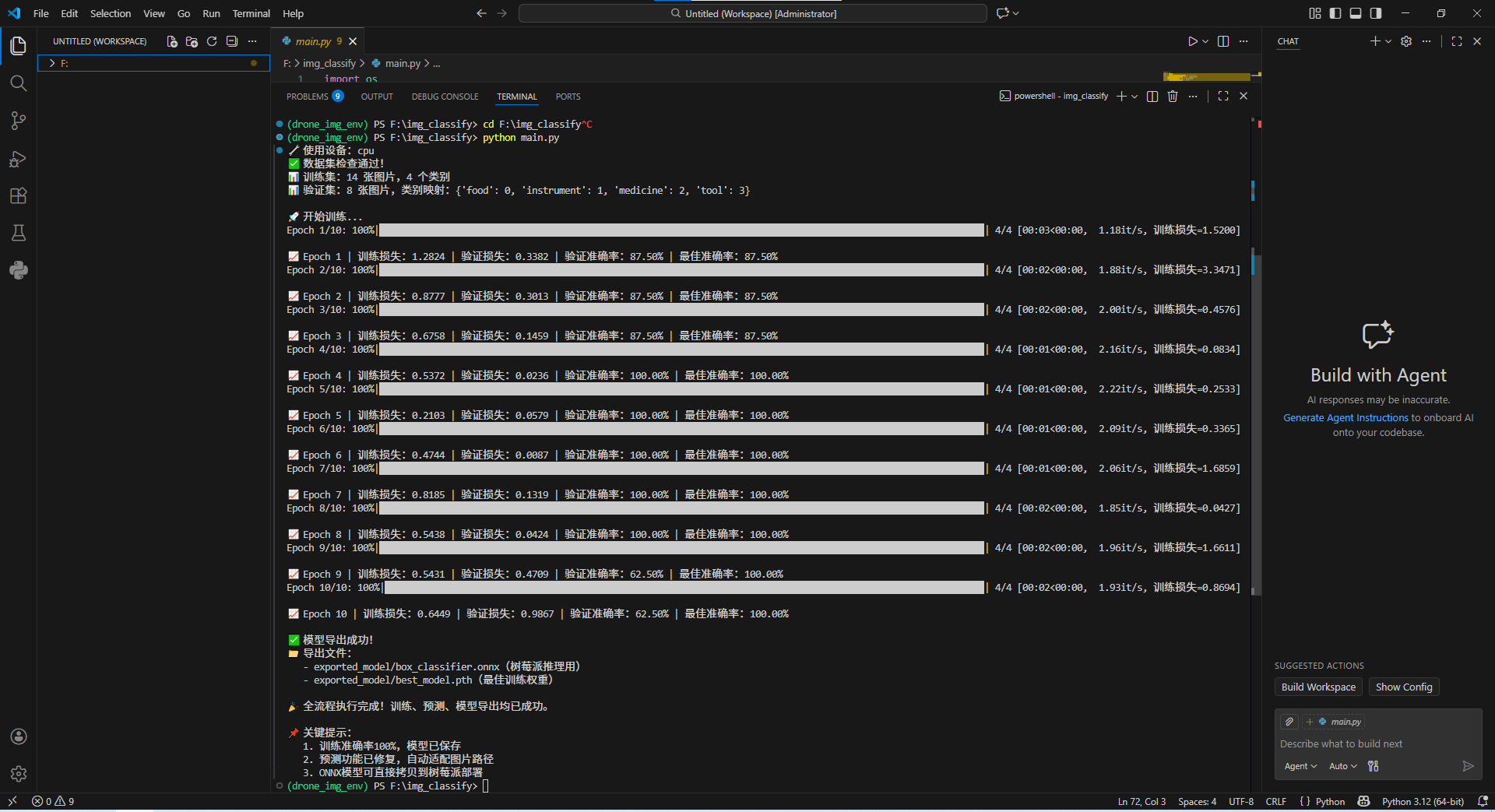Maximize the terminal panel size

tap(1223, 96)
